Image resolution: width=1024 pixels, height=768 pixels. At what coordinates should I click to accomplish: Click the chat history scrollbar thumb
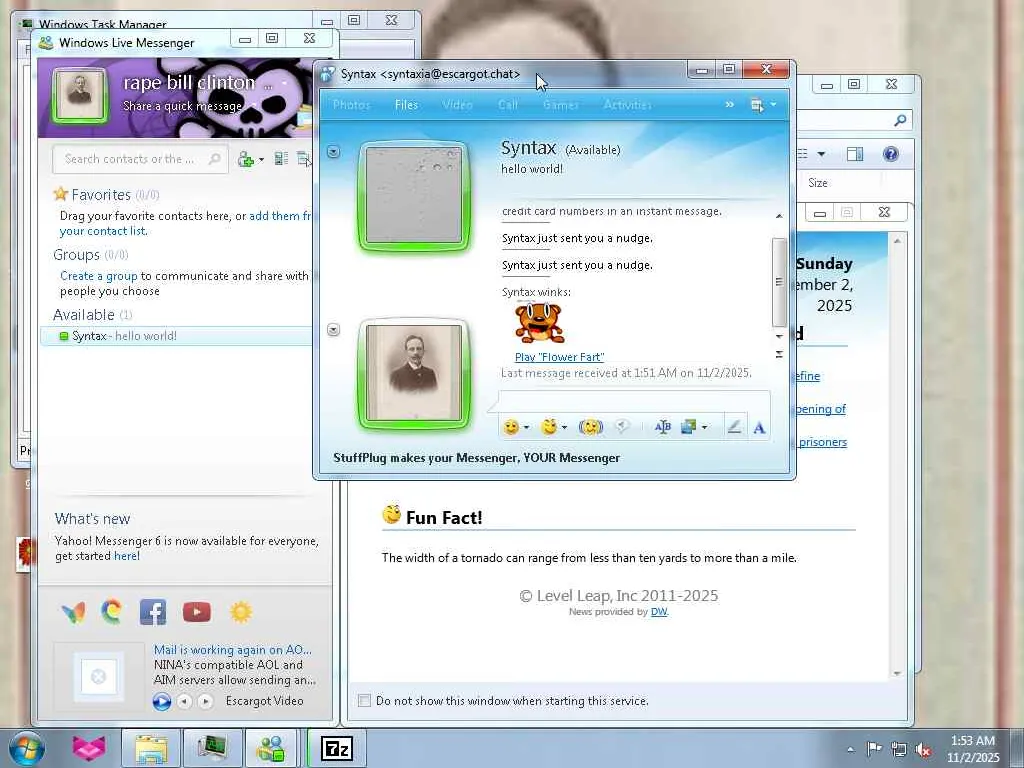pos(778,282)
